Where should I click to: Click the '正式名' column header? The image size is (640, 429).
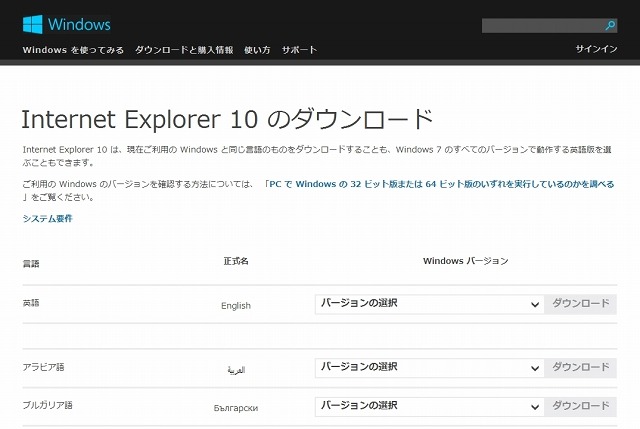click(236, 261)
